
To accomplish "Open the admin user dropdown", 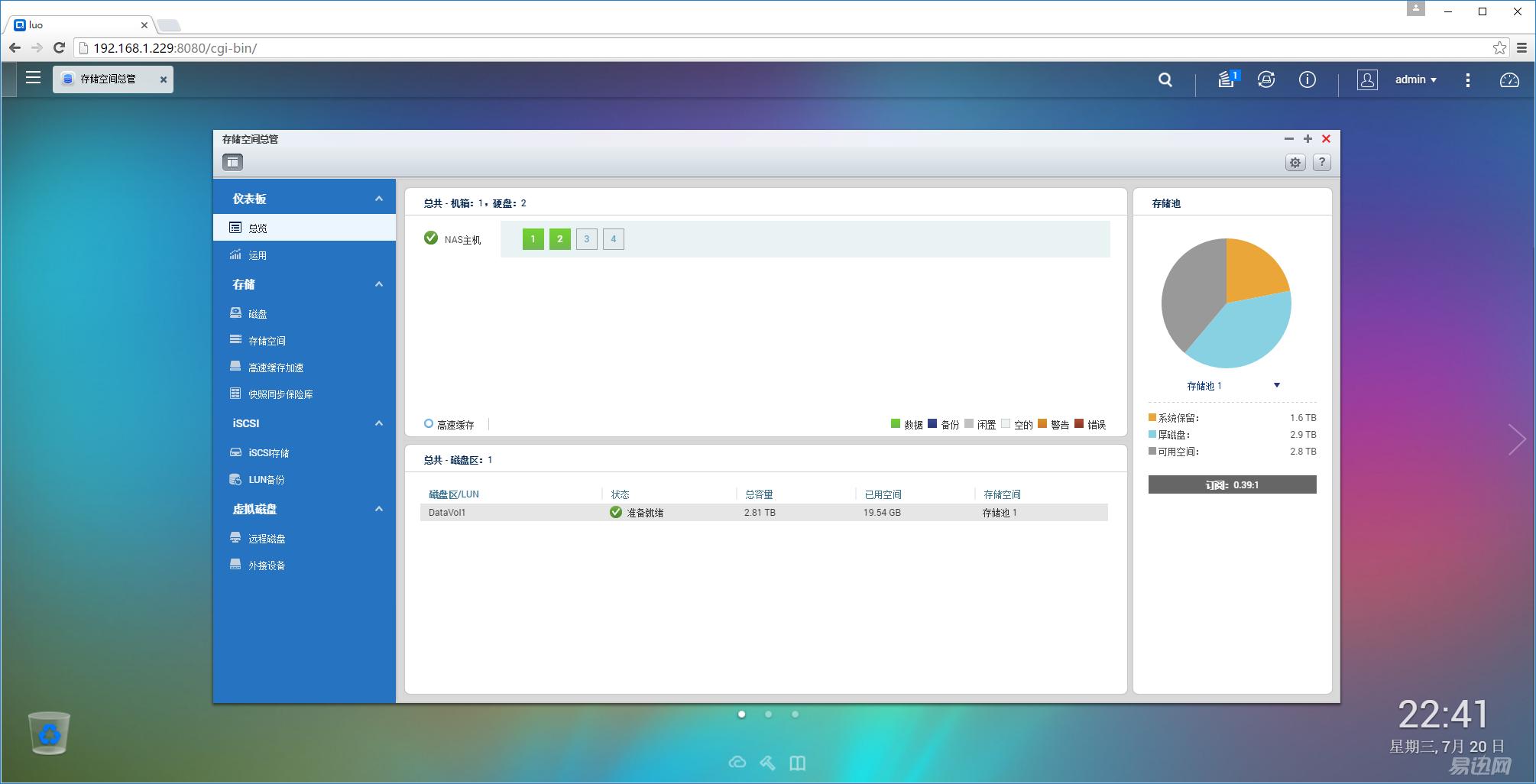I will (1416, 79).
